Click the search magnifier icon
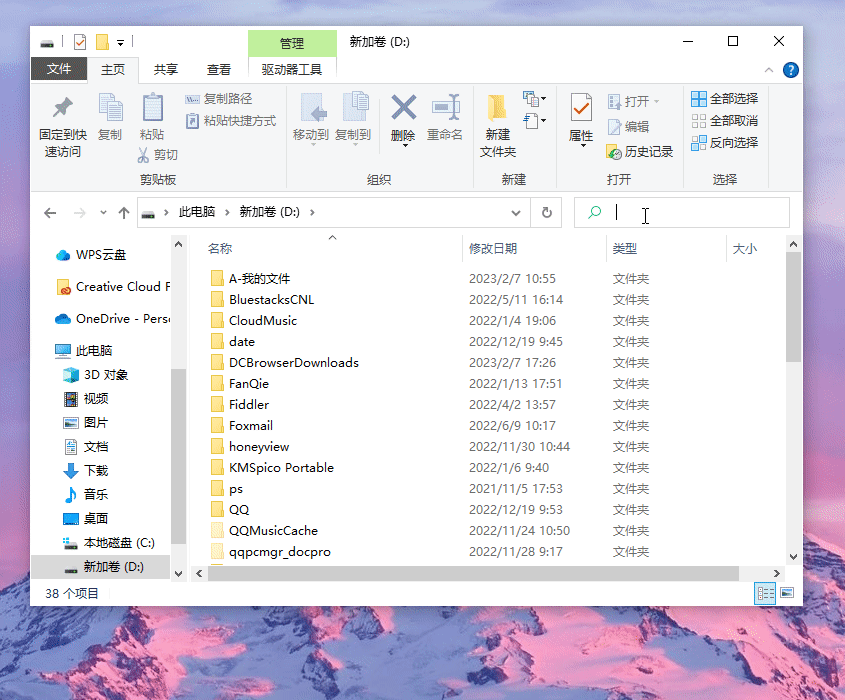This screenshot has height=700, width=845. (594, 212)
